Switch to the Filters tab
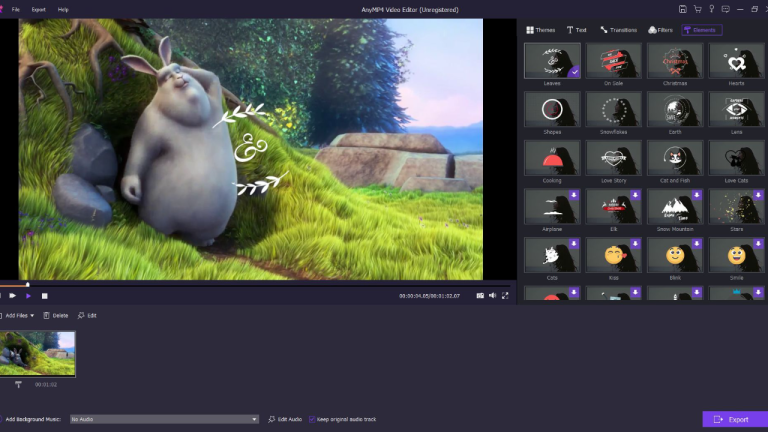Screen dimensions: 768x432 click(661, 30)
